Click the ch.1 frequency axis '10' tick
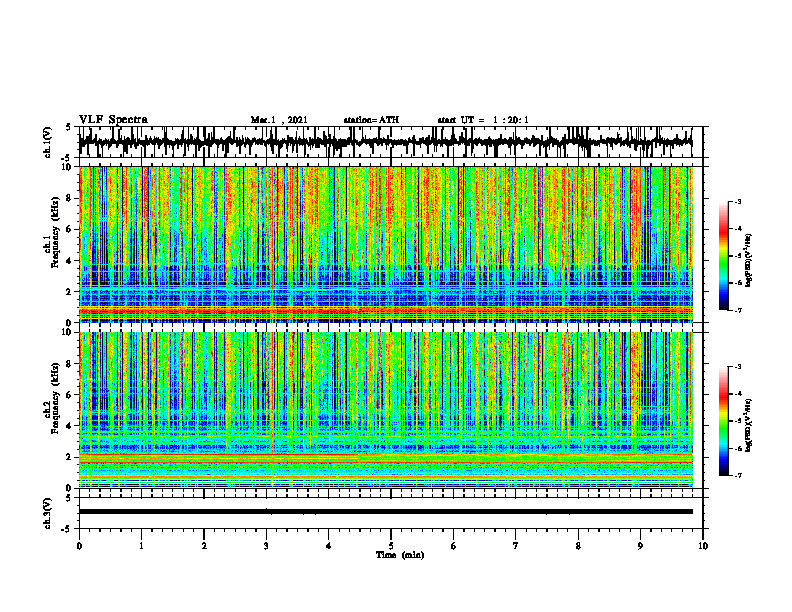This screenshot has width=792, height=612. pos(69,167)
